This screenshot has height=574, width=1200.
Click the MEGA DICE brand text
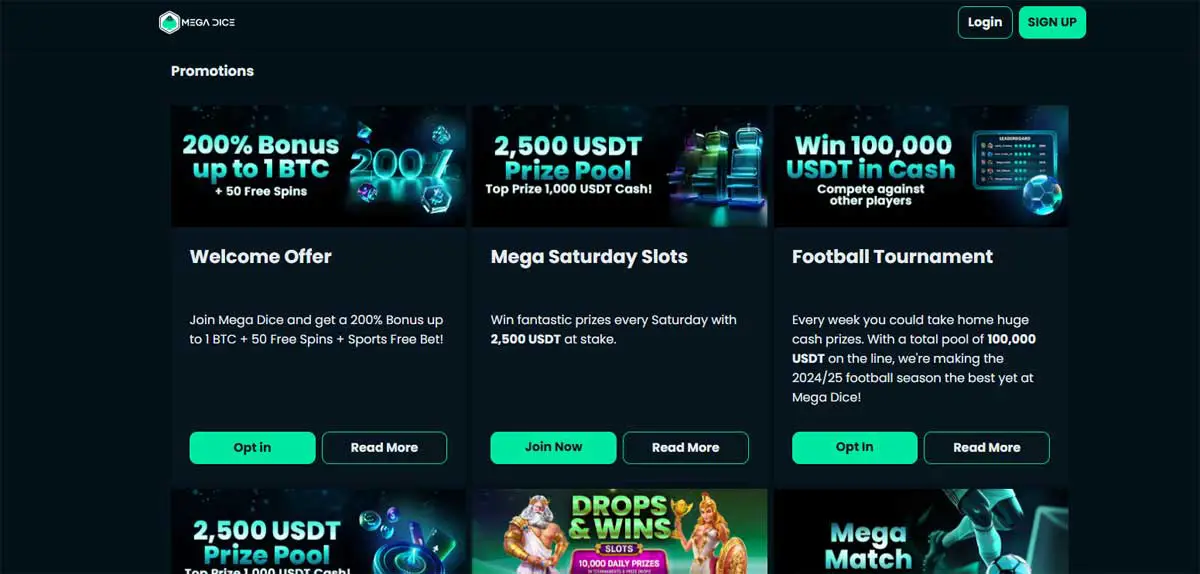pos(209,22)
